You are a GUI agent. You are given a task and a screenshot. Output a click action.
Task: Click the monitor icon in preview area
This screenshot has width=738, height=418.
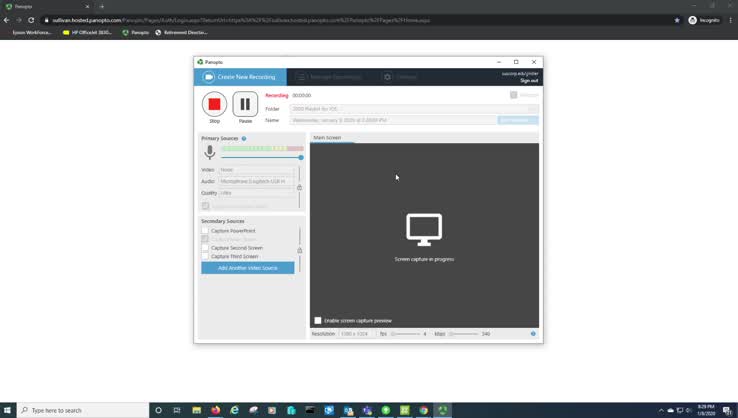click(424, 229)
